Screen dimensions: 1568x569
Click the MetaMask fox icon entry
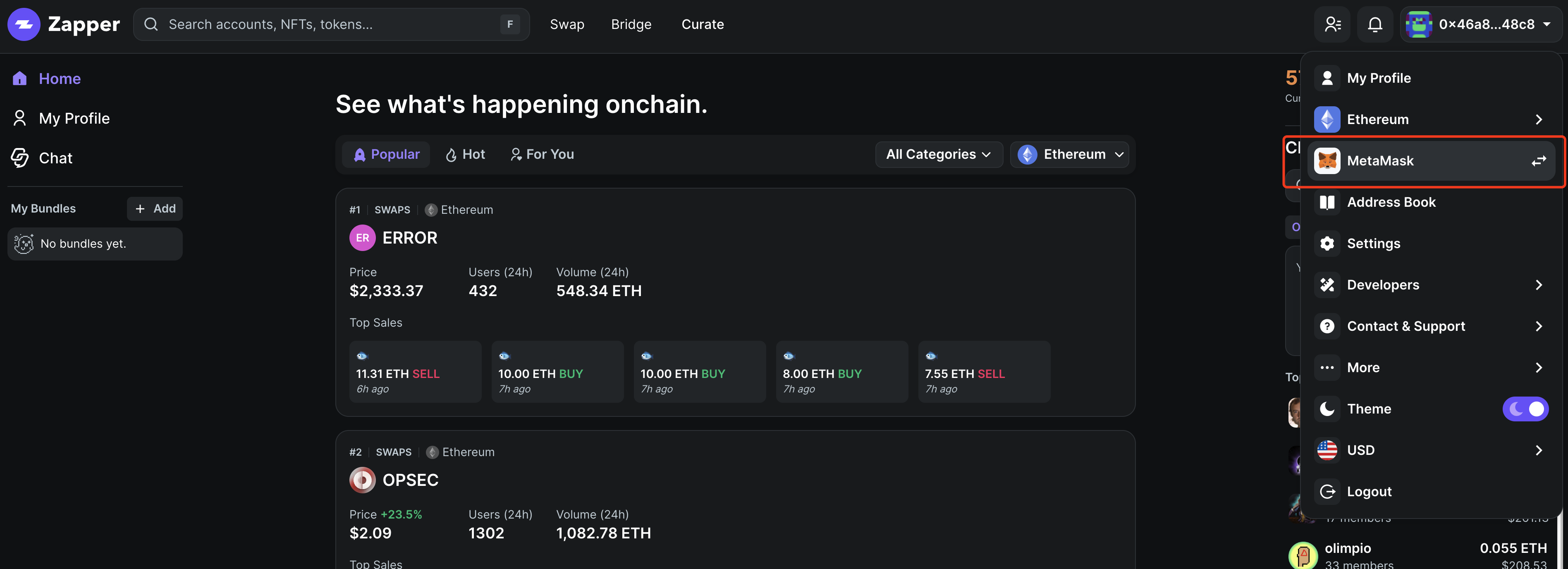coord(1327,161)
